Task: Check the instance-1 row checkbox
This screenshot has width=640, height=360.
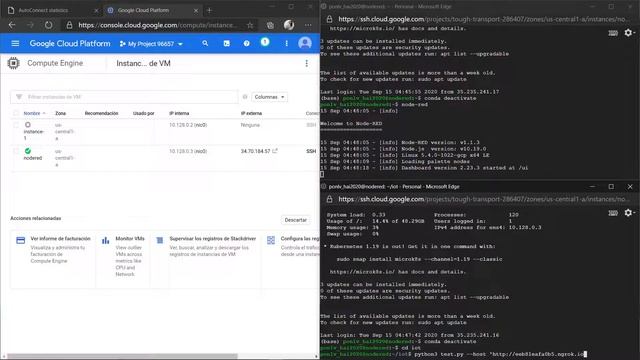Action: [16, 125]
